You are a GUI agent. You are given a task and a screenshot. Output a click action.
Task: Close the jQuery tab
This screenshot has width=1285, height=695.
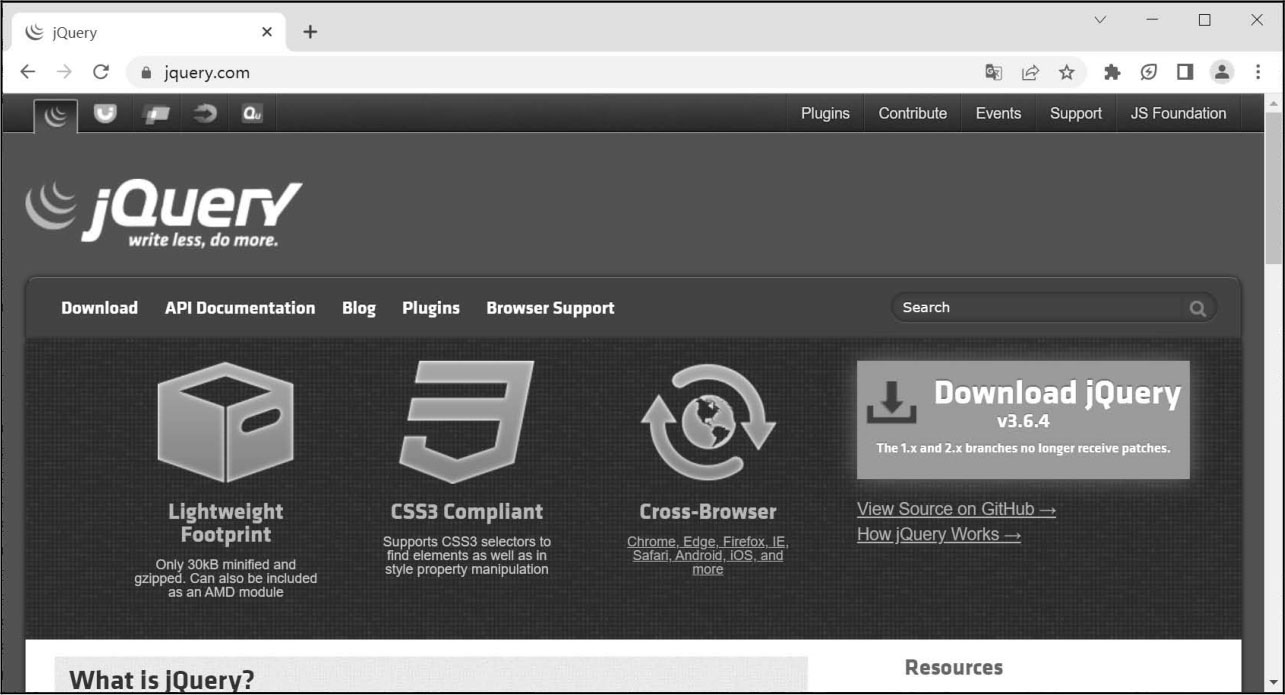[267, 32]
